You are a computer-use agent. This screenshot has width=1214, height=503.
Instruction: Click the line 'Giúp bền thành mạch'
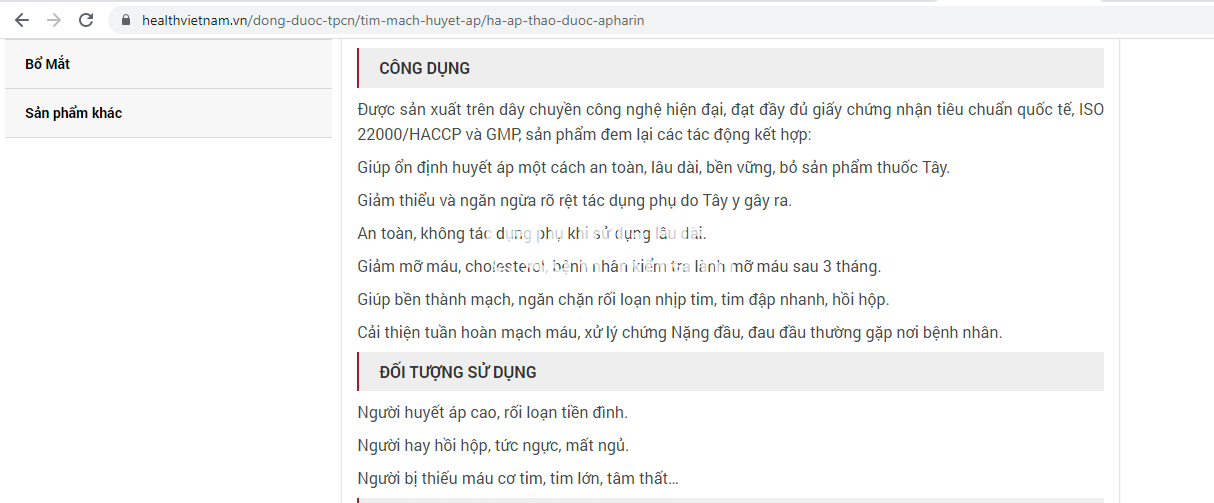[x=622, y=299]
